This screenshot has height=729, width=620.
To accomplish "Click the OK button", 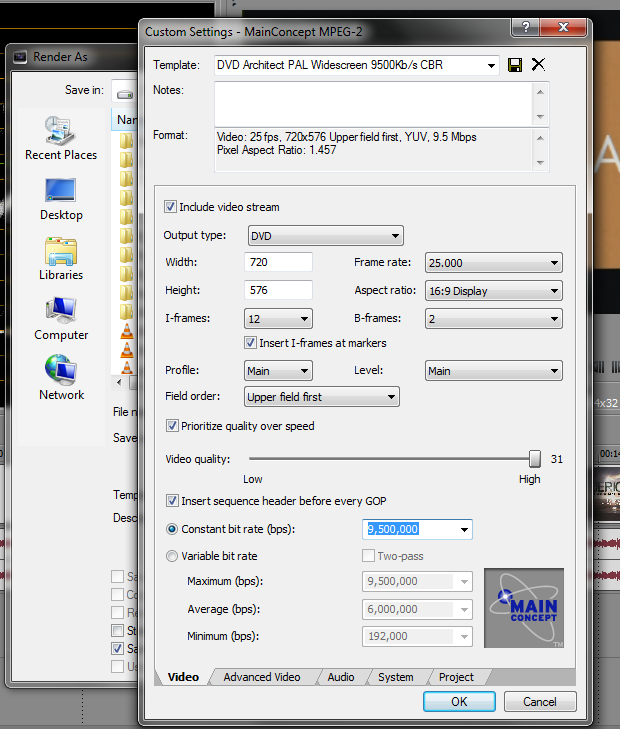I will [459, 701].
